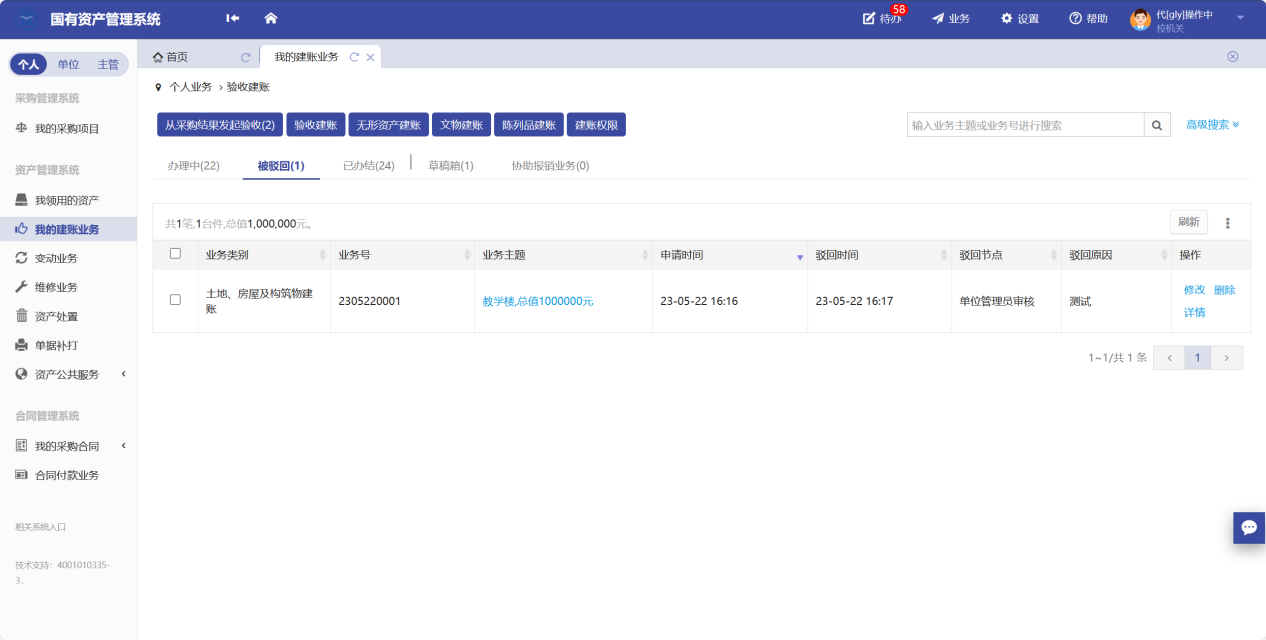Image resolution: width=1266 pixels, height=640 pixels.
Task: Click the business search input field
Action: pos(1025,125)
